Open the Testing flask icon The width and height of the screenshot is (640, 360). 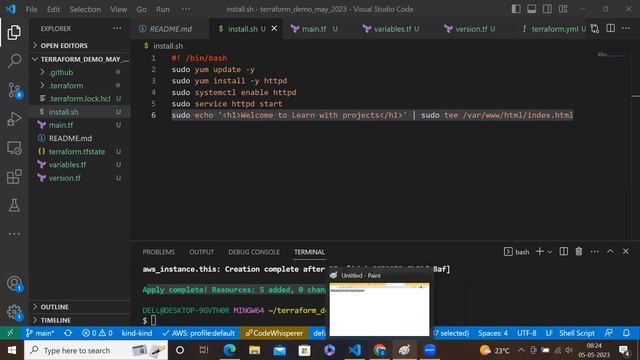point(14,205)
